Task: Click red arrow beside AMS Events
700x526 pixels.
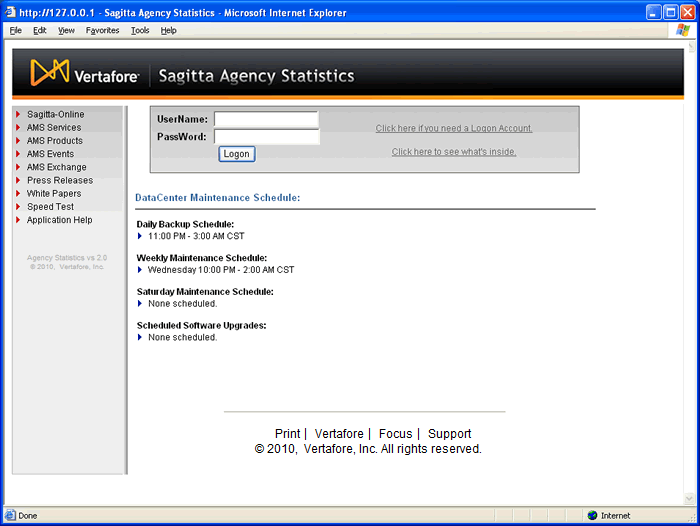Action: 18,154
